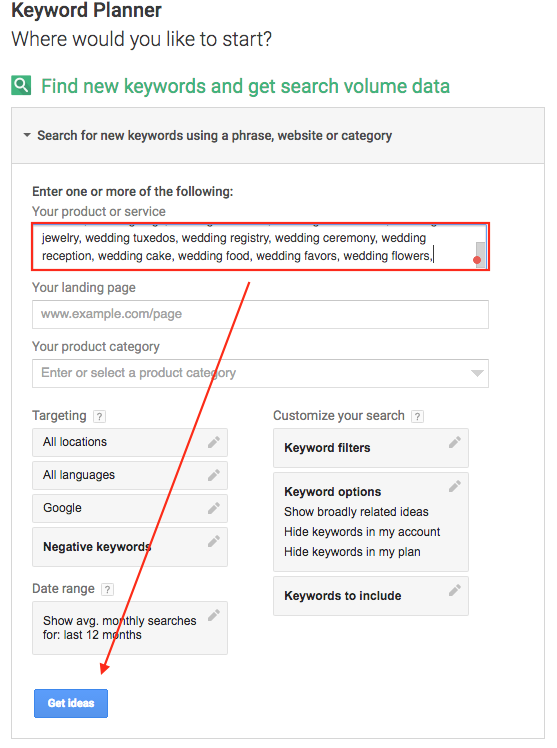Click the product or service text box
Screen dimensions: 557x748
[260, 247]
